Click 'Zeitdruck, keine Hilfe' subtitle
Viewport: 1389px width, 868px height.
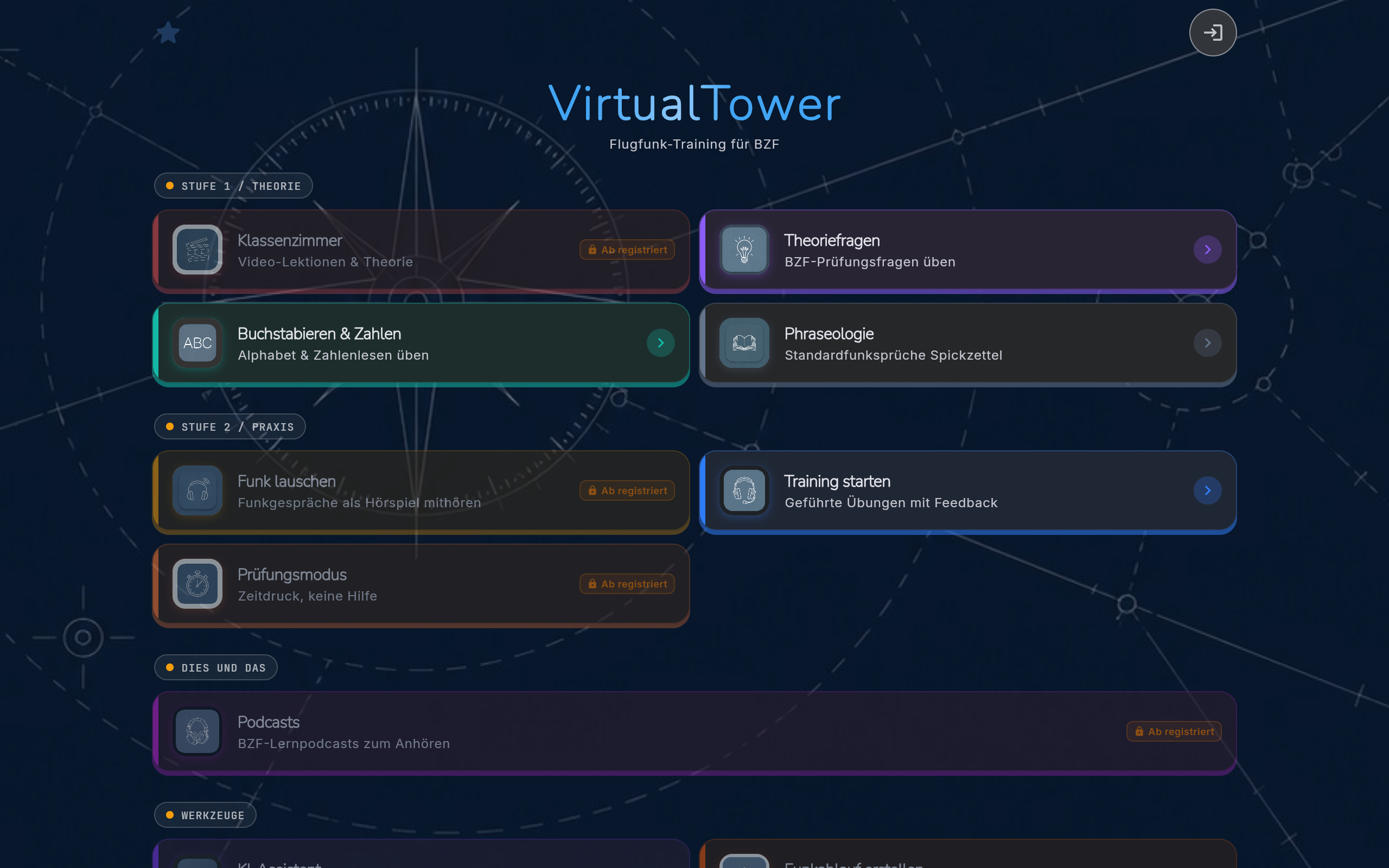[308, 596]
